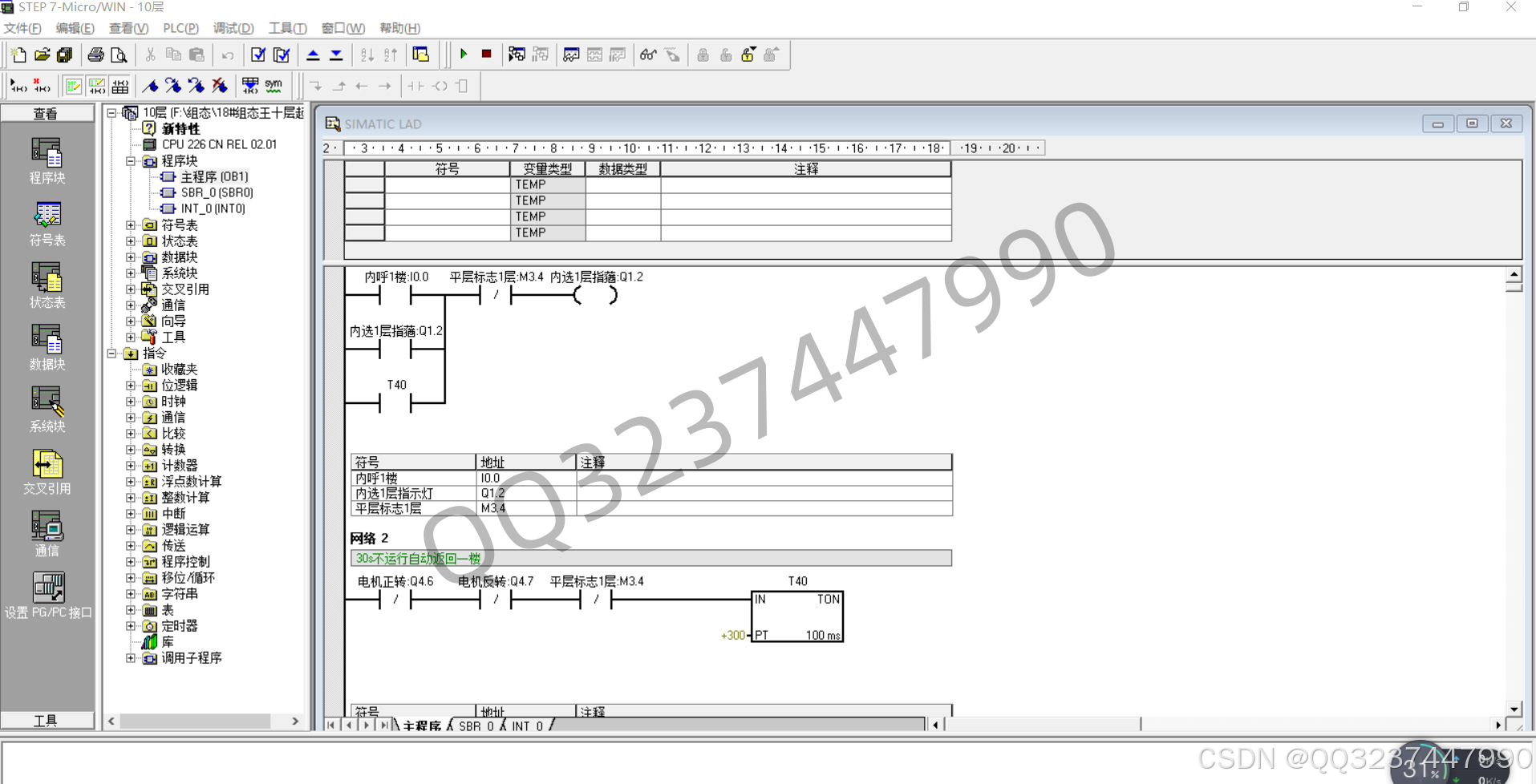Image resolution: width=1536 pixels, height=784 pixels.
Task: Switch to the INT_0 editor tab
Action: click(527, 725)
